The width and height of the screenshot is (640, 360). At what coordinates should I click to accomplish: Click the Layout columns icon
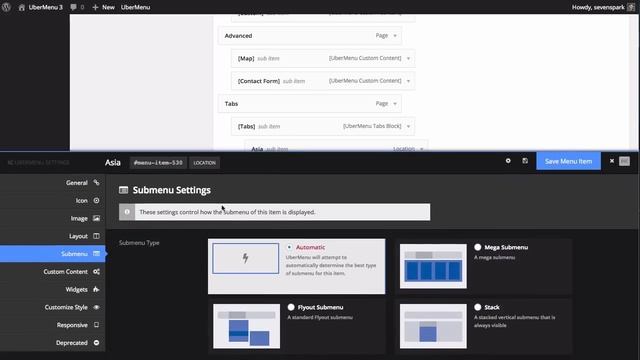click(x=96, y=236)
